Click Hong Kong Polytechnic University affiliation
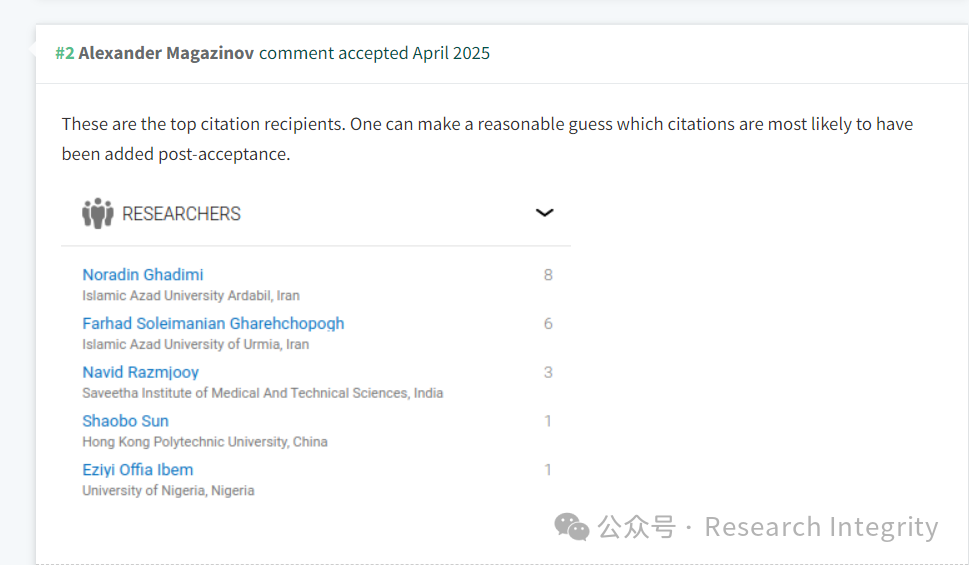The height and width of the screenshot is (565, 969). coord(205,442)
